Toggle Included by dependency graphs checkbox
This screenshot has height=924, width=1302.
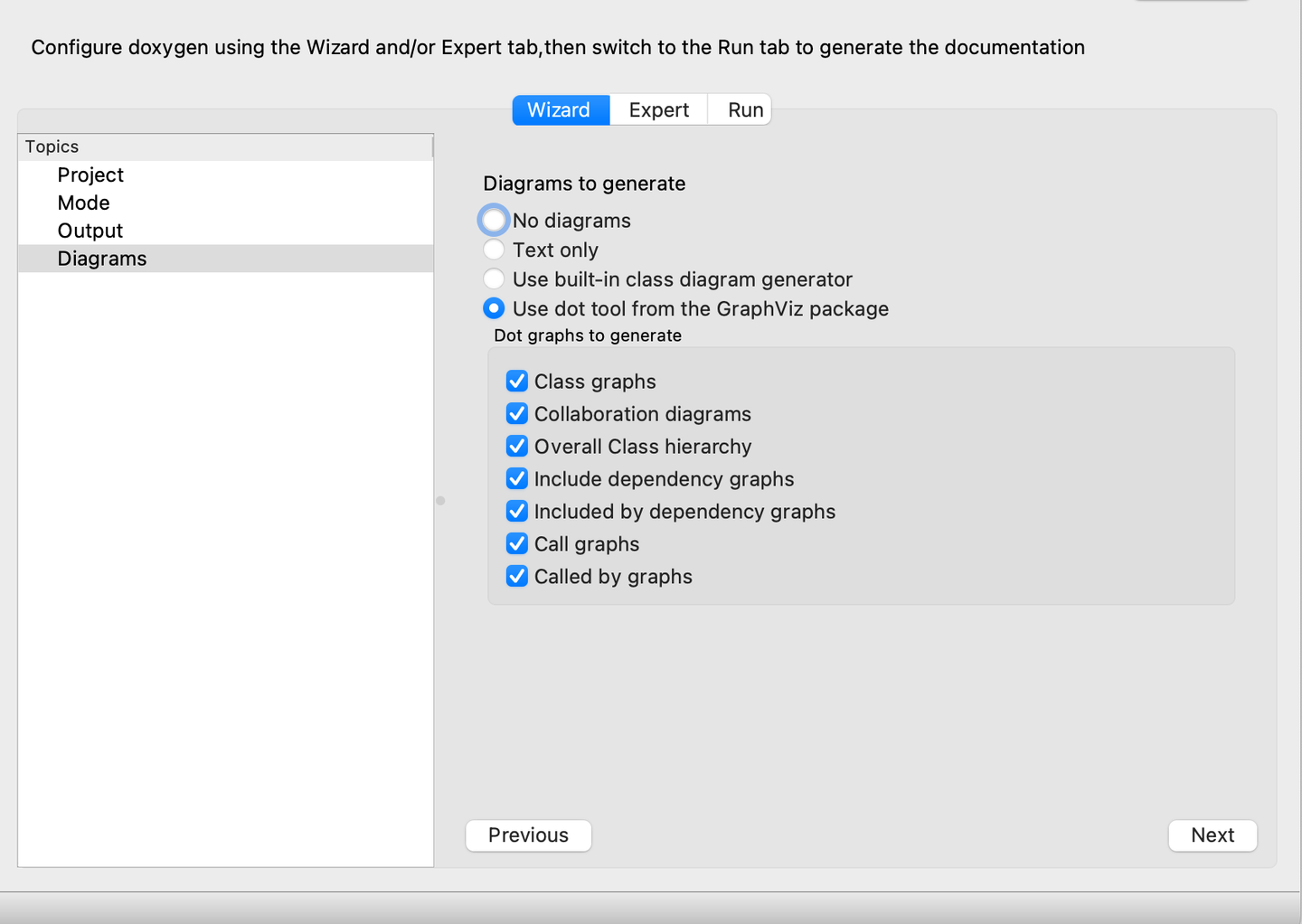517,512
